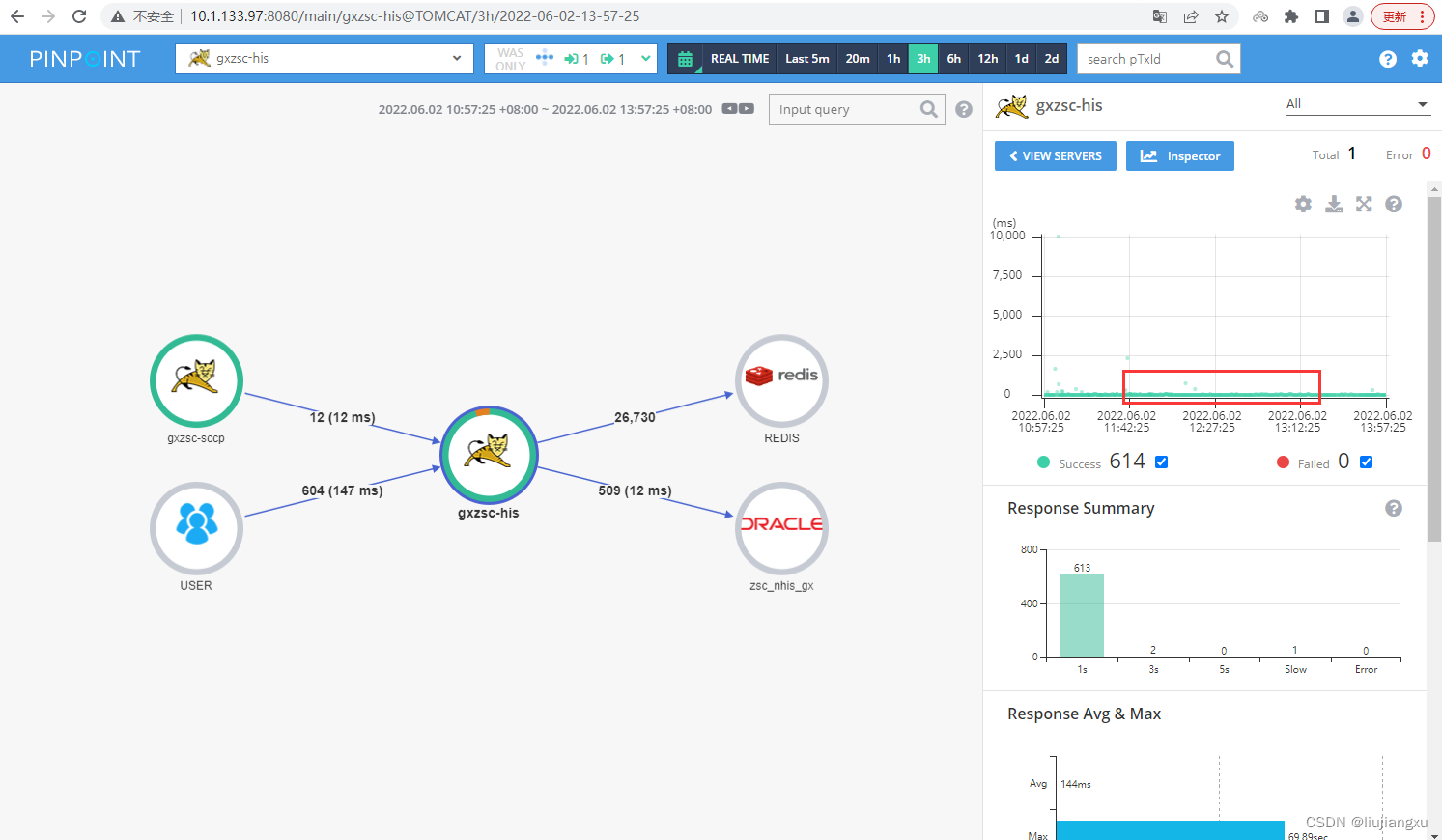The image size is (1442, 840).
Task: Select the 20m time range
Action: 858,59
